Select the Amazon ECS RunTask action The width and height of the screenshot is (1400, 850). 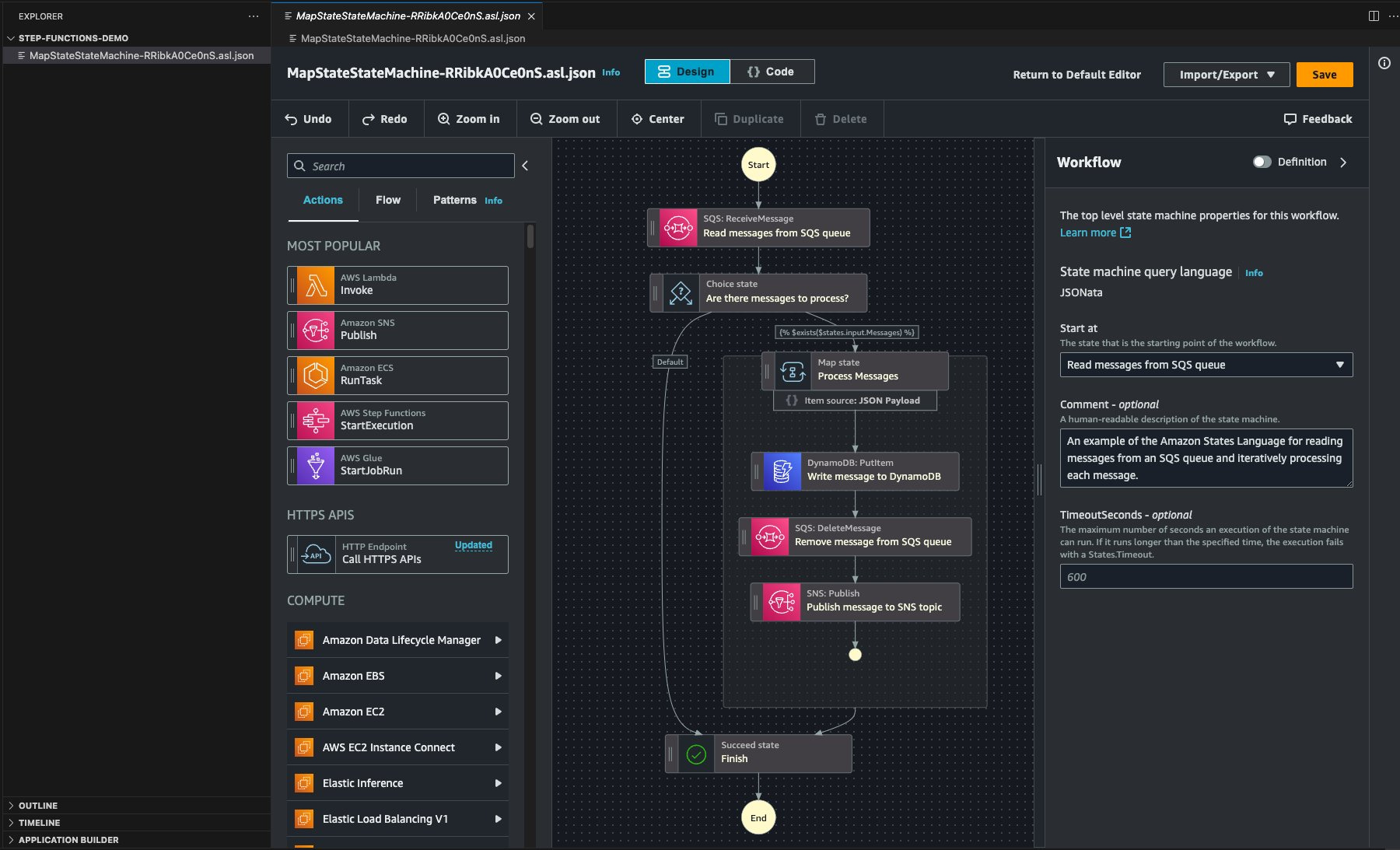(x=397, y=375)
